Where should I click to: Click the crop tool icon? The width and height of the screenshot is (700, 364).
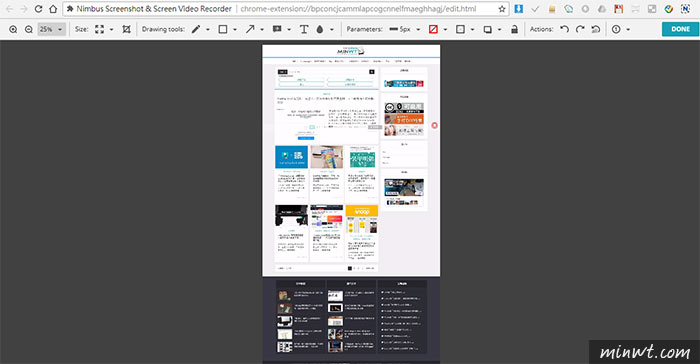(126, 29)
